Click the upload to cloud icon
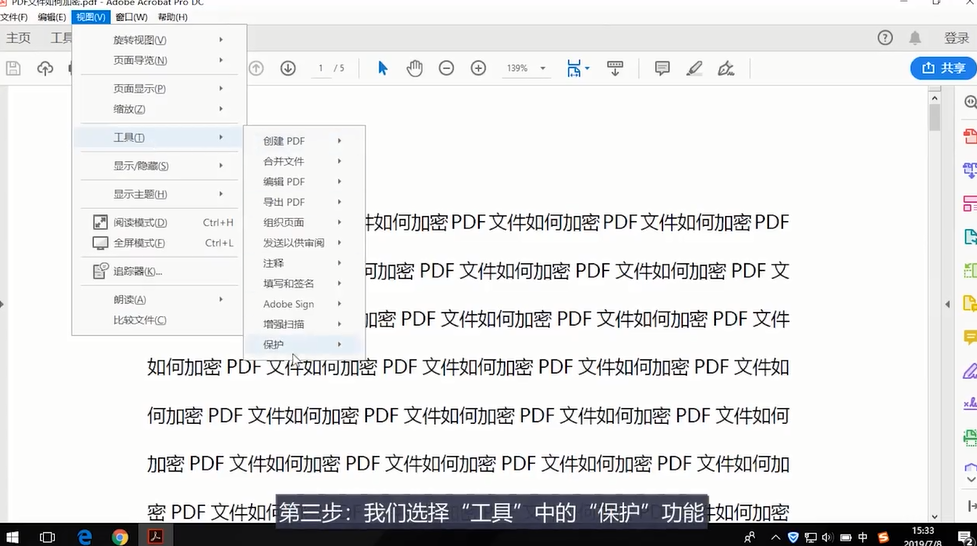This screenshot has width=977, height=546. 45,68
